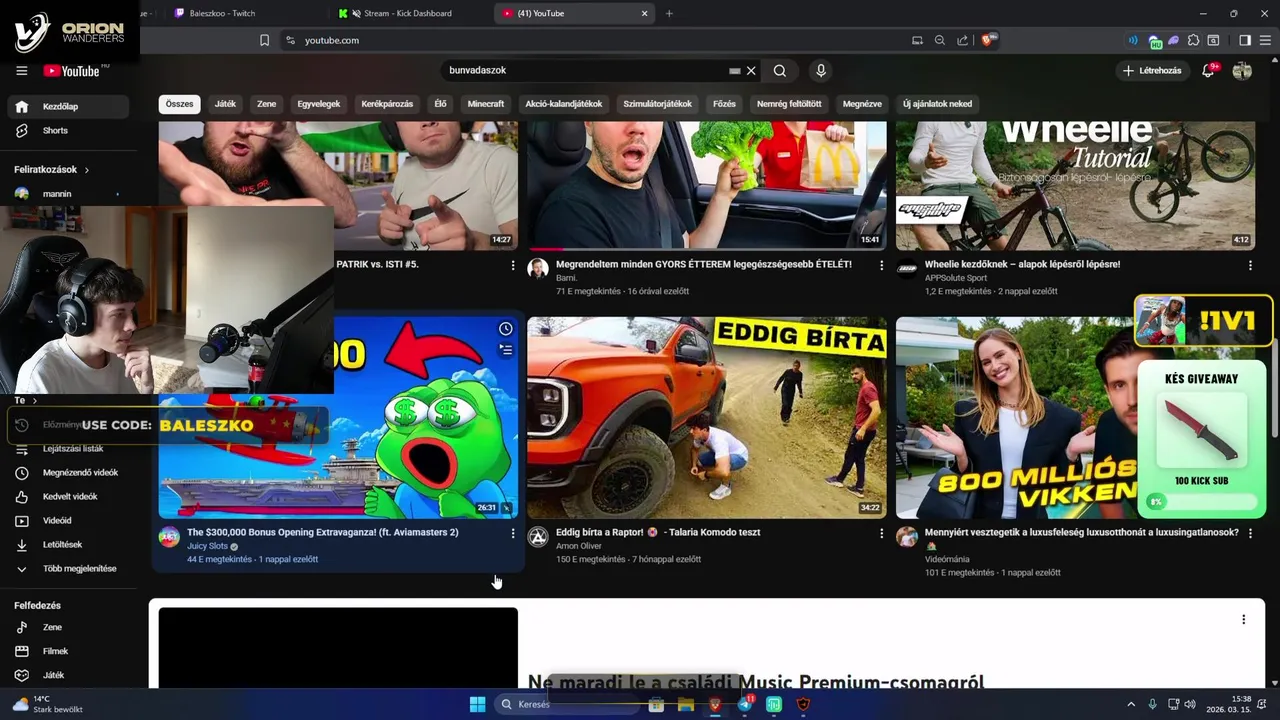Click the Létrehozás create button
1280x720 pixels.
[1152, 71]
